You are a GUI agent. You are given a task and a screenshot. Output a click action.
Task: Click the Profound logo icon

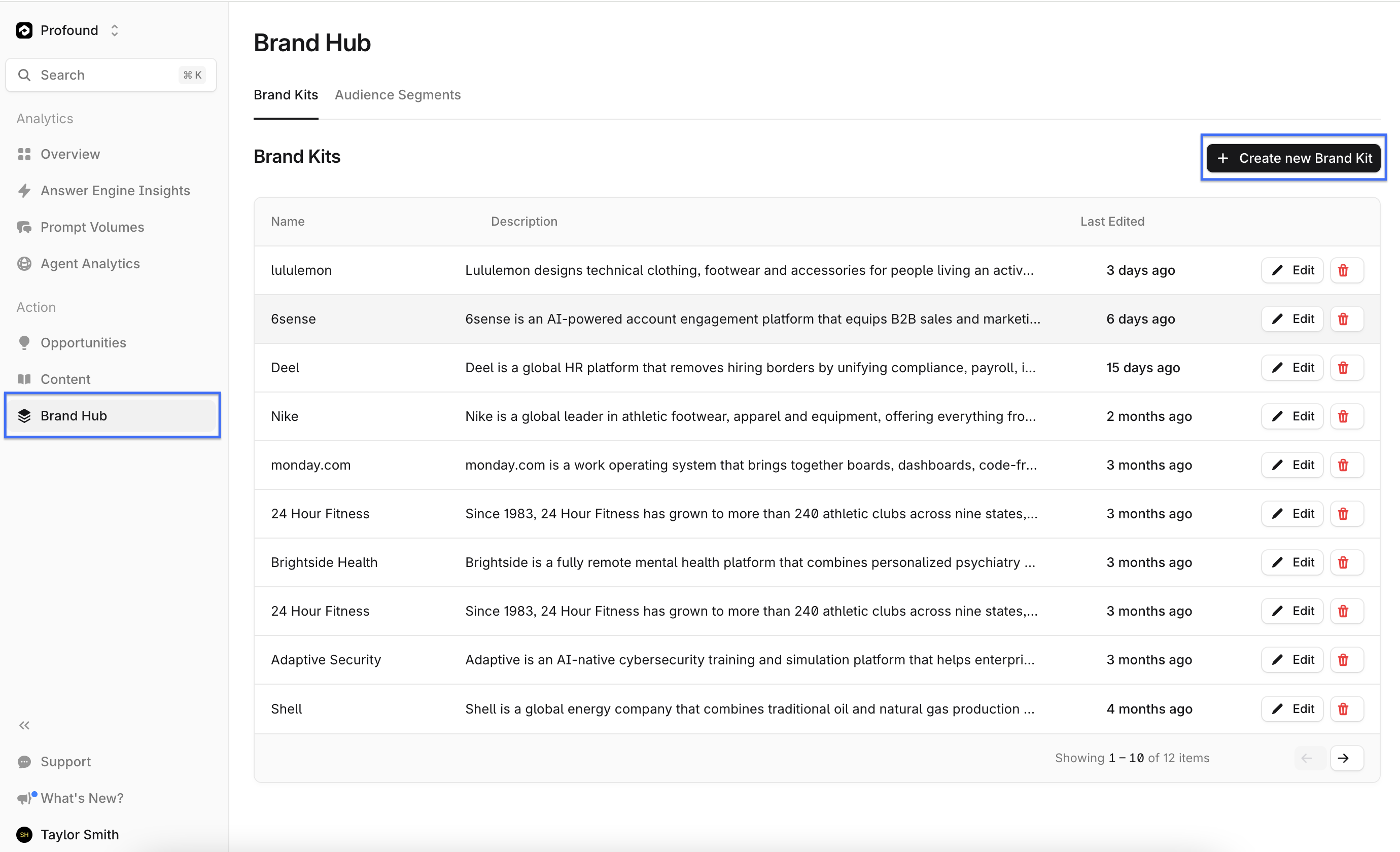(x=24, y=30)
